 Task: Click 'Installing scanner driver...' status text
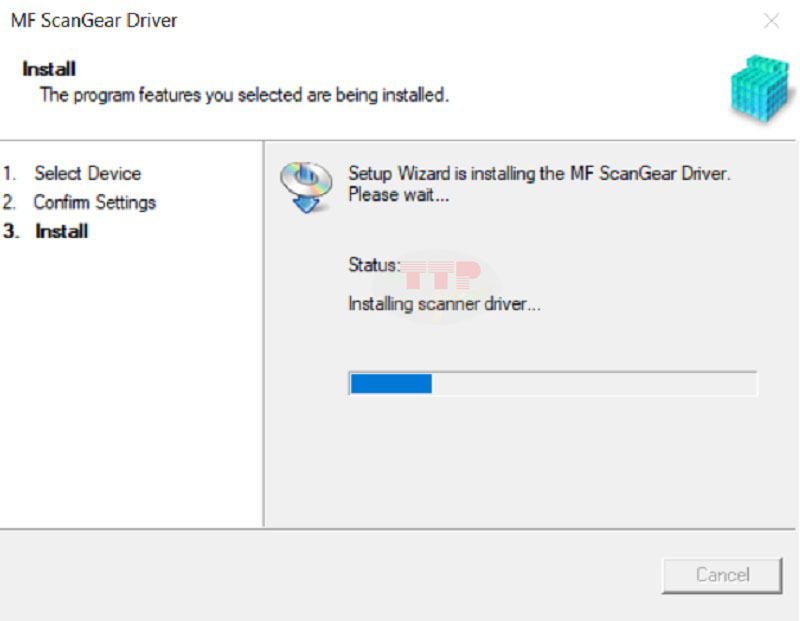(x=444, y=304)
